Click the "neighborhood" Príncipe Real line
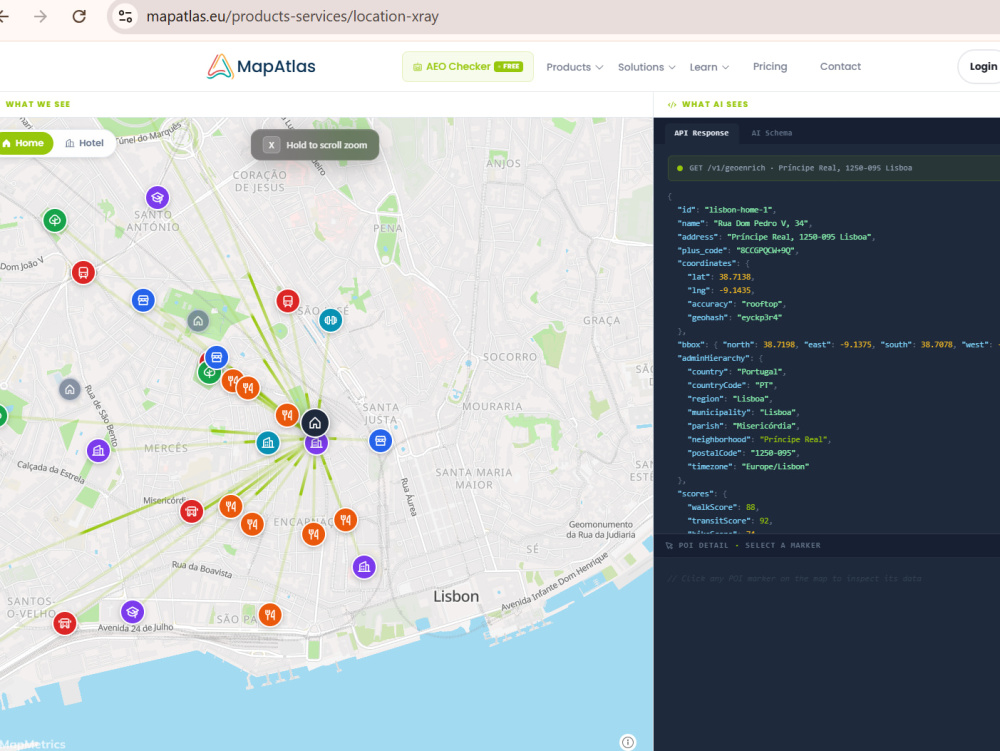1000x751 pixels. [759, 439]
